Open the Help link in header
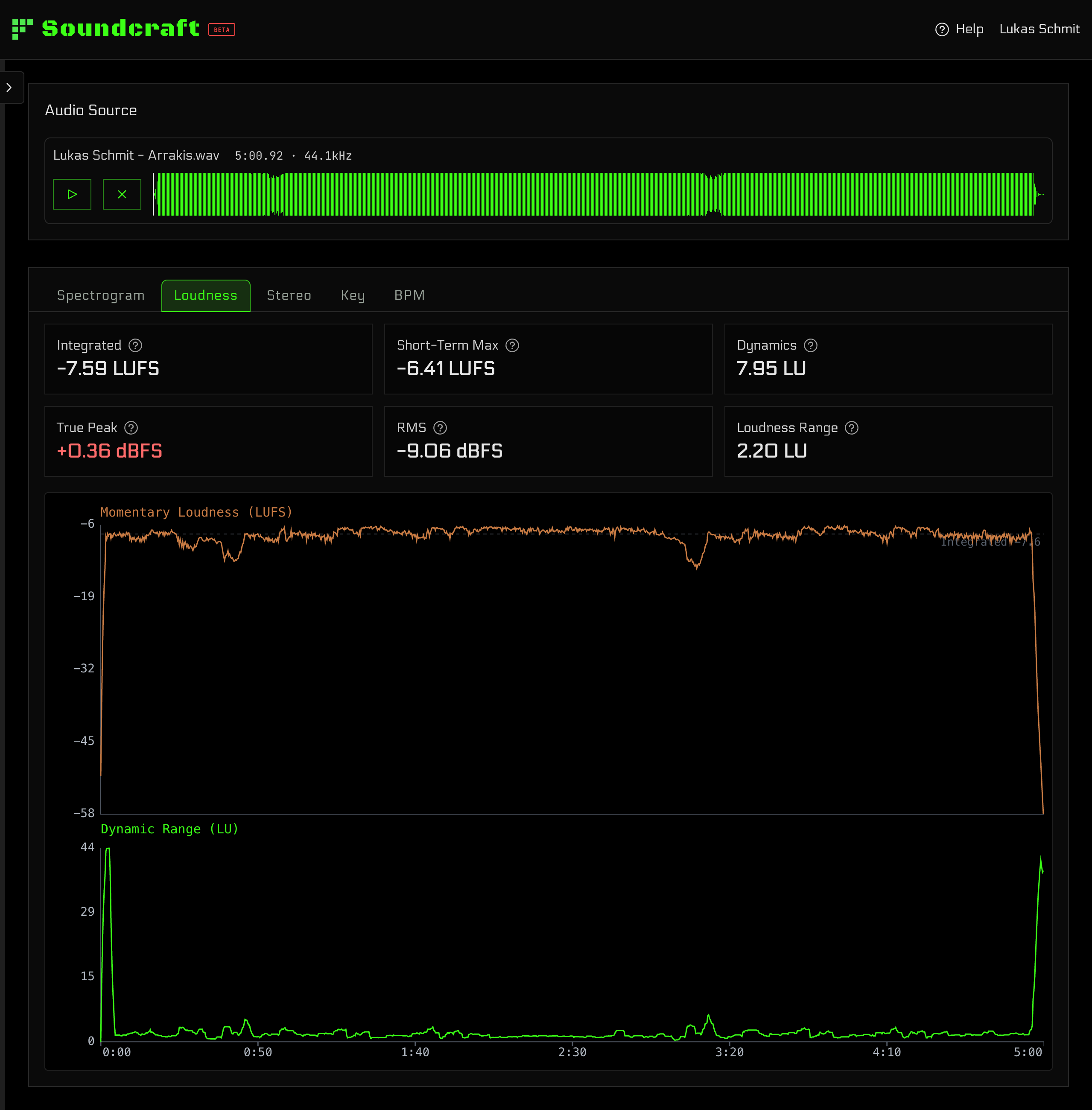The image size is (1092, 1110). pos(960,29)
